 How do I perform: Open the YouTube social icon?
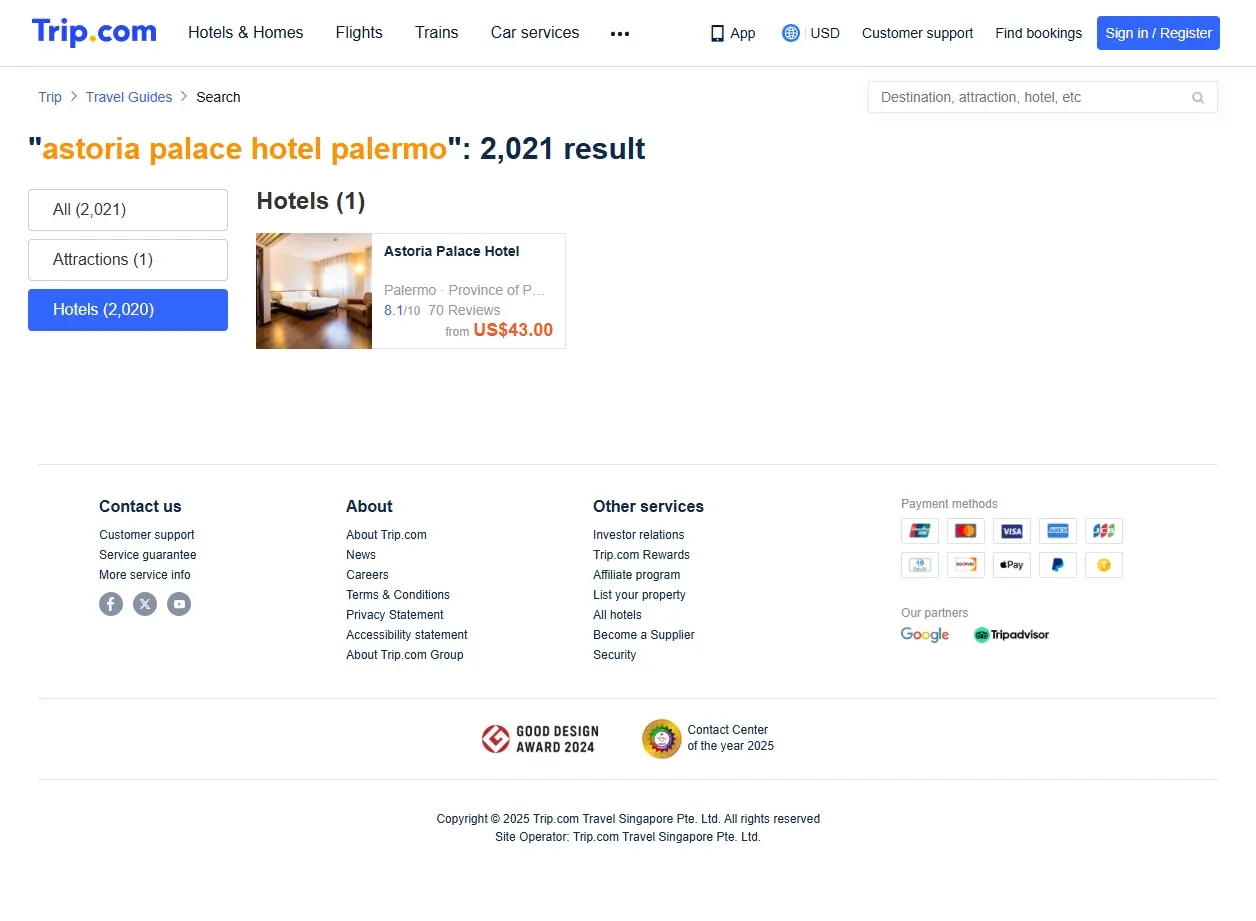coord(179,604)
